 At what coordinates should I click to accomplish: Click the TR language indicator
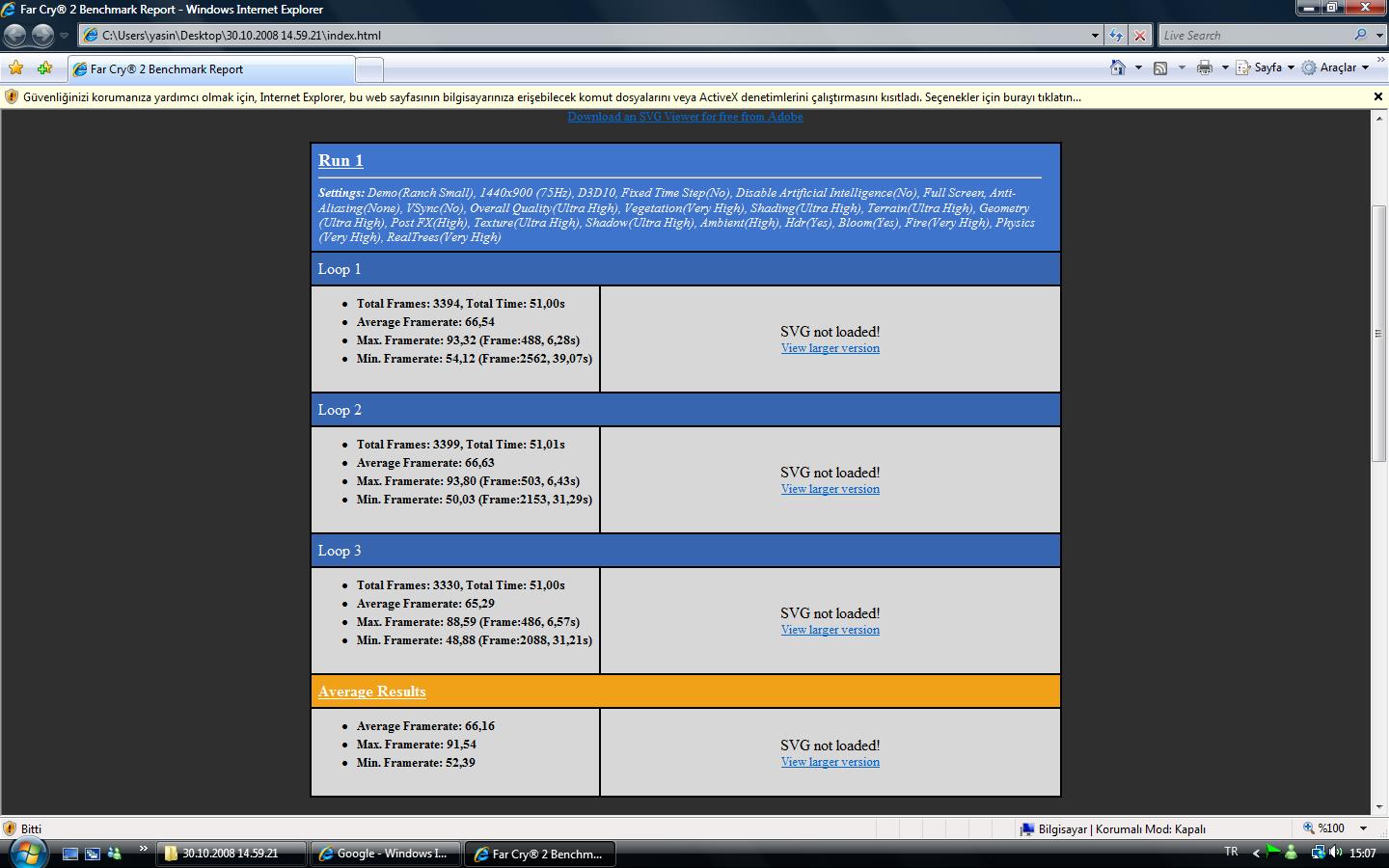point(1231,852)
